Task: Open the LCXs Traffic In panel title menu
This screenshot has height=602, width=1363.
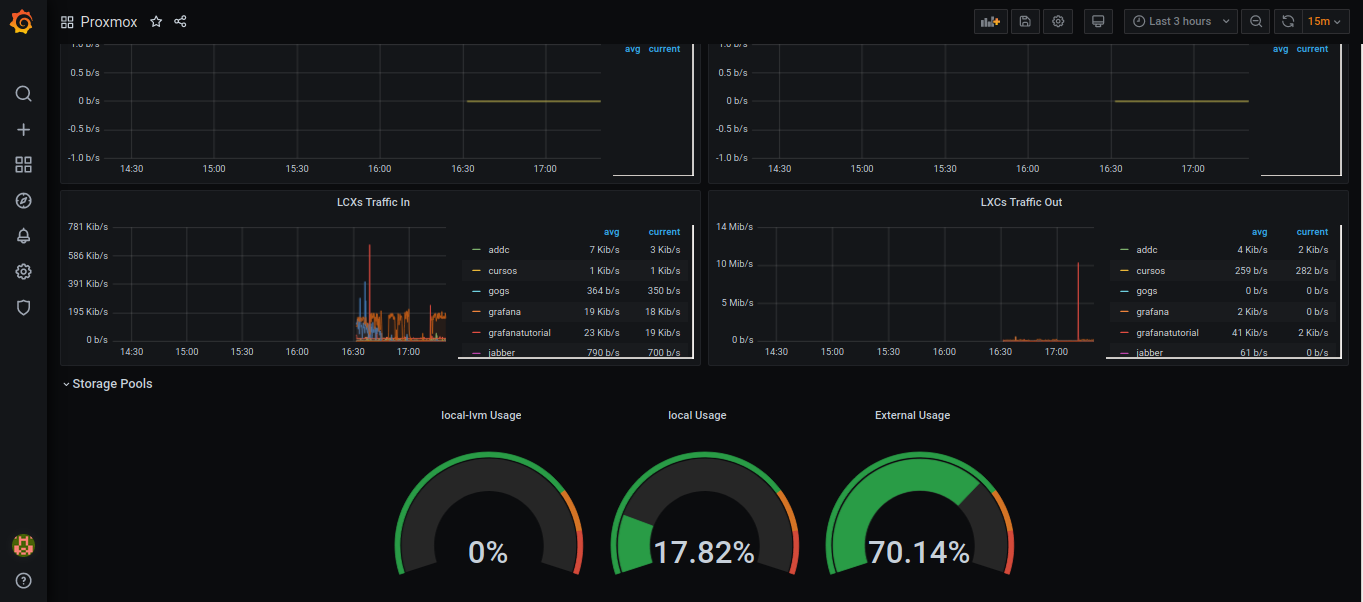Action: (x=373, y=202)
